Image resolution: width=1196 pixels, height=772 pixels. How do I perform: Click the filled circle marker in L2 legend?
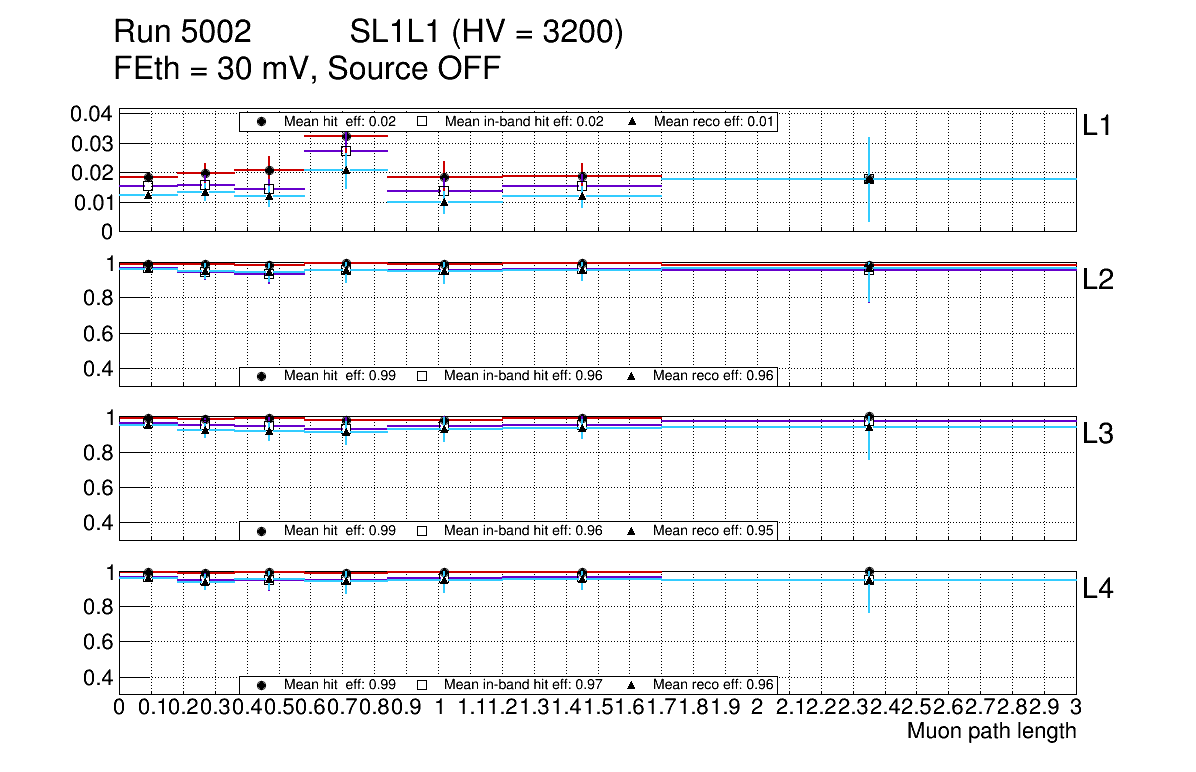point(261,376)
